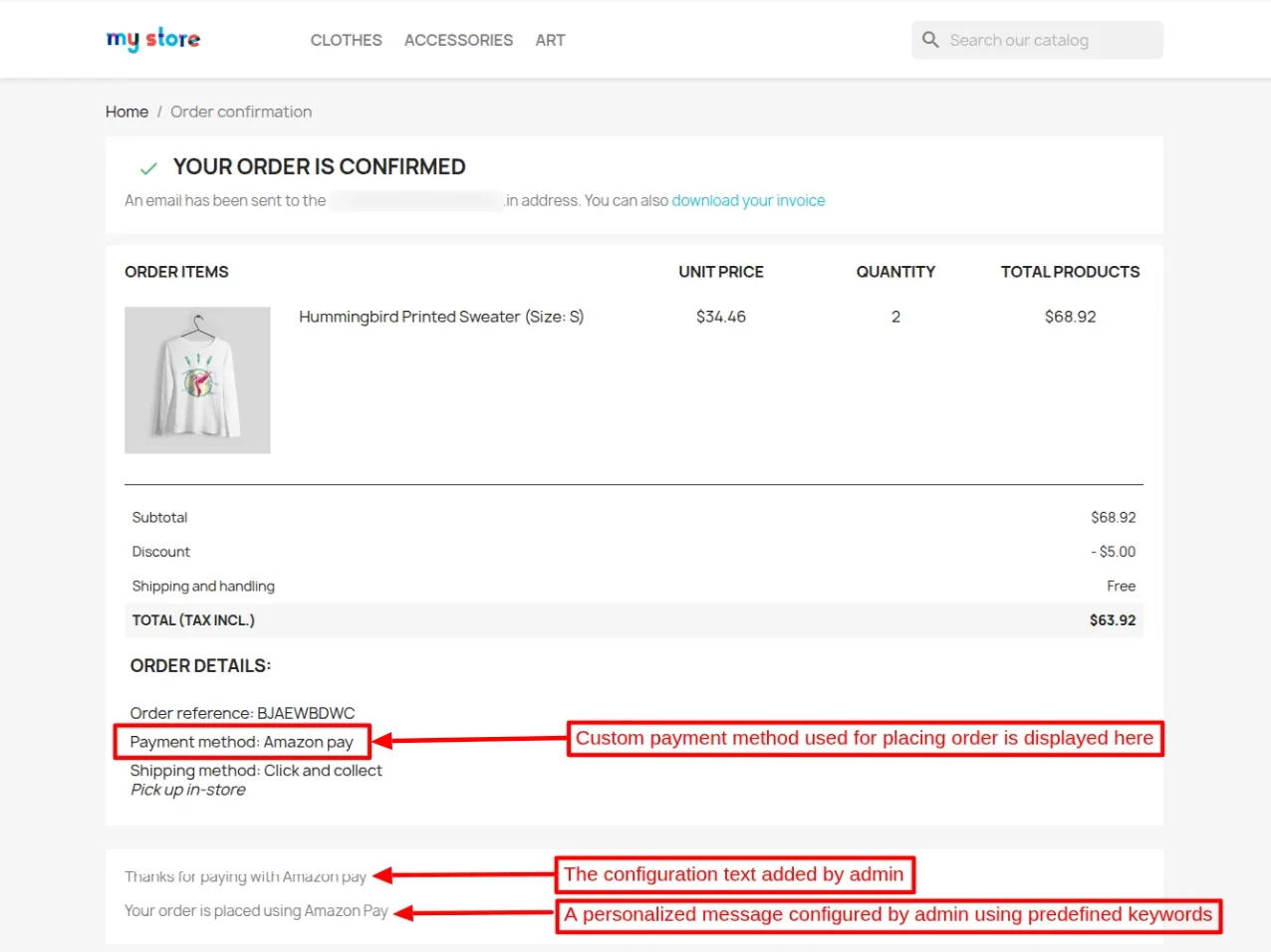Select the CLOTHES menu item
The height and width of the screenshot is (952, 1271).
pyautogui.click(x=346, y=40)
